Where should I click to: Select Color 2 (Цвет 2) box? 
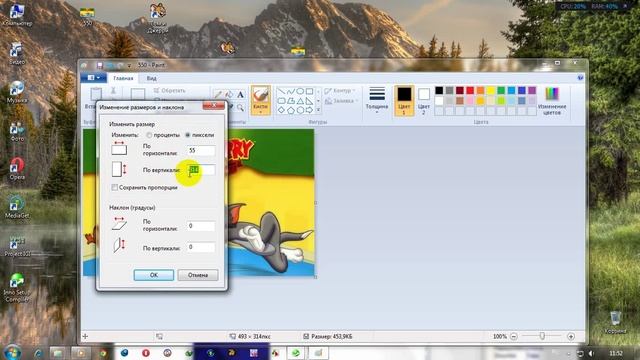pos(424,100)
